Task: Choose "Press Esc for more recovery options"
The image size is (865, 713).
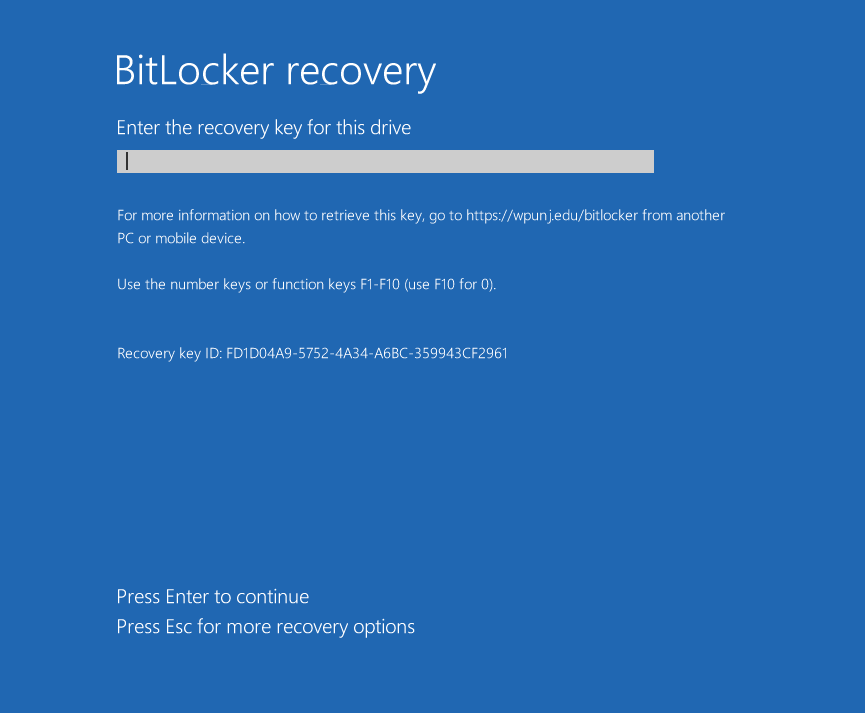Action: pyautogui.click(x=265, y=627)
